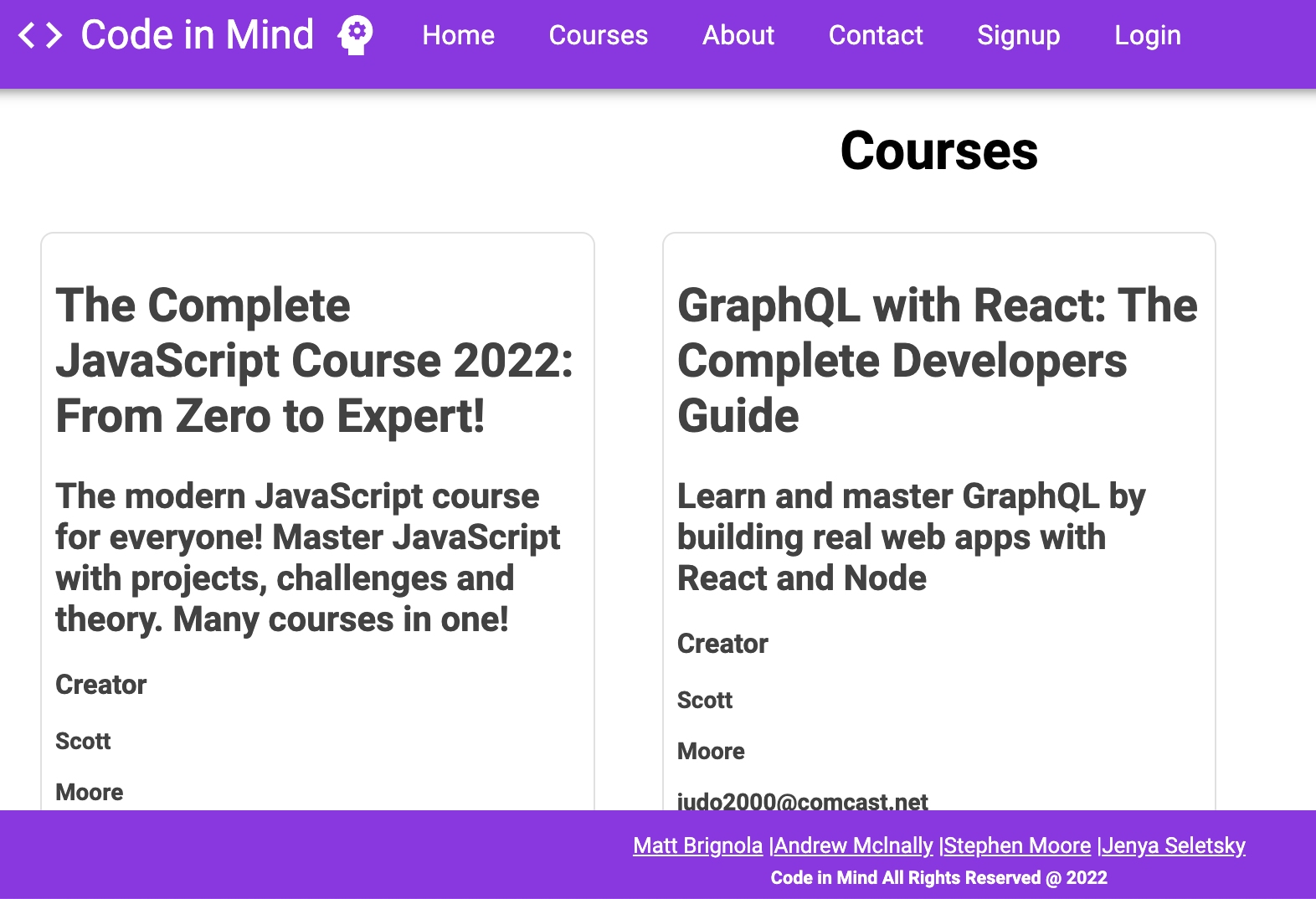
Task: Open the About page
Action: click(738, 35)
